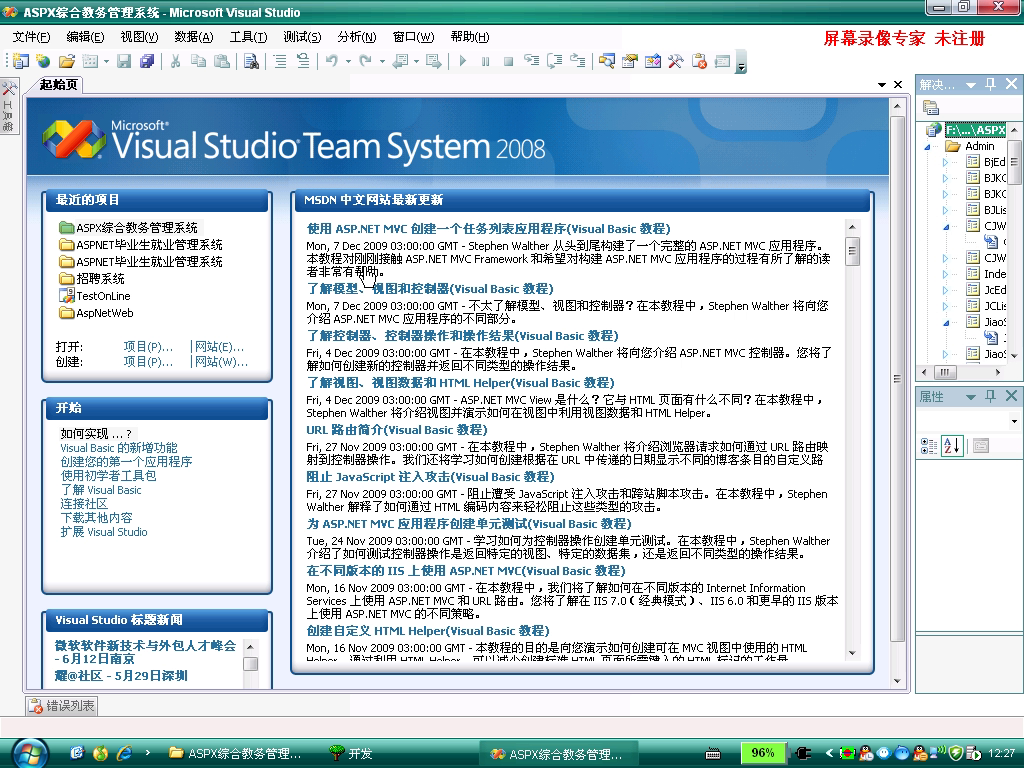This screenshot has width=1024, height=768.
Task: Click the Properties icon in Solution Explorer toolbar
Action: coord(931,107)
